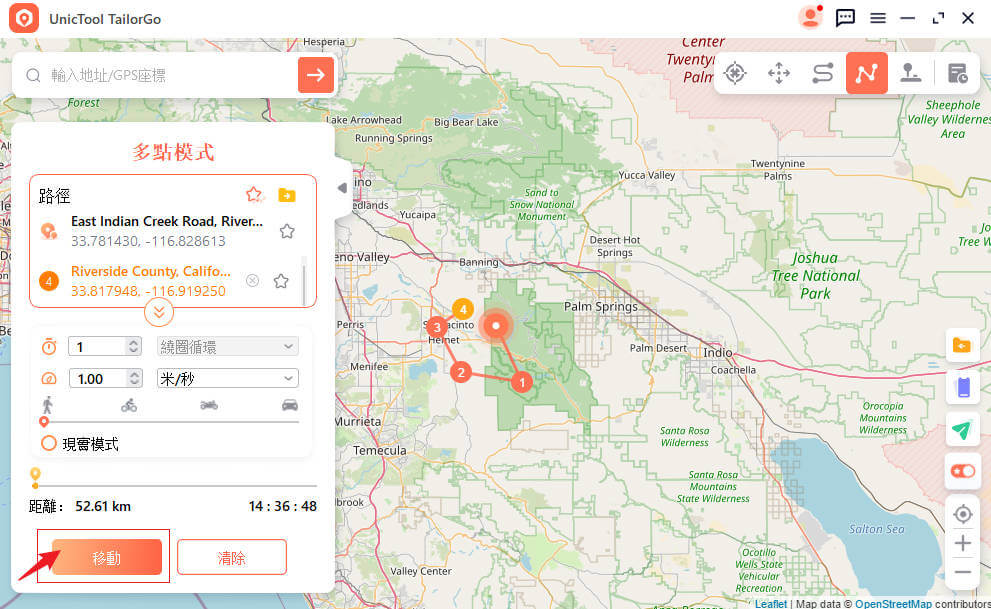Expand the route list with double chevron
Image resolution: width=991 pixels, height=609 pixels.
(159, 312)
